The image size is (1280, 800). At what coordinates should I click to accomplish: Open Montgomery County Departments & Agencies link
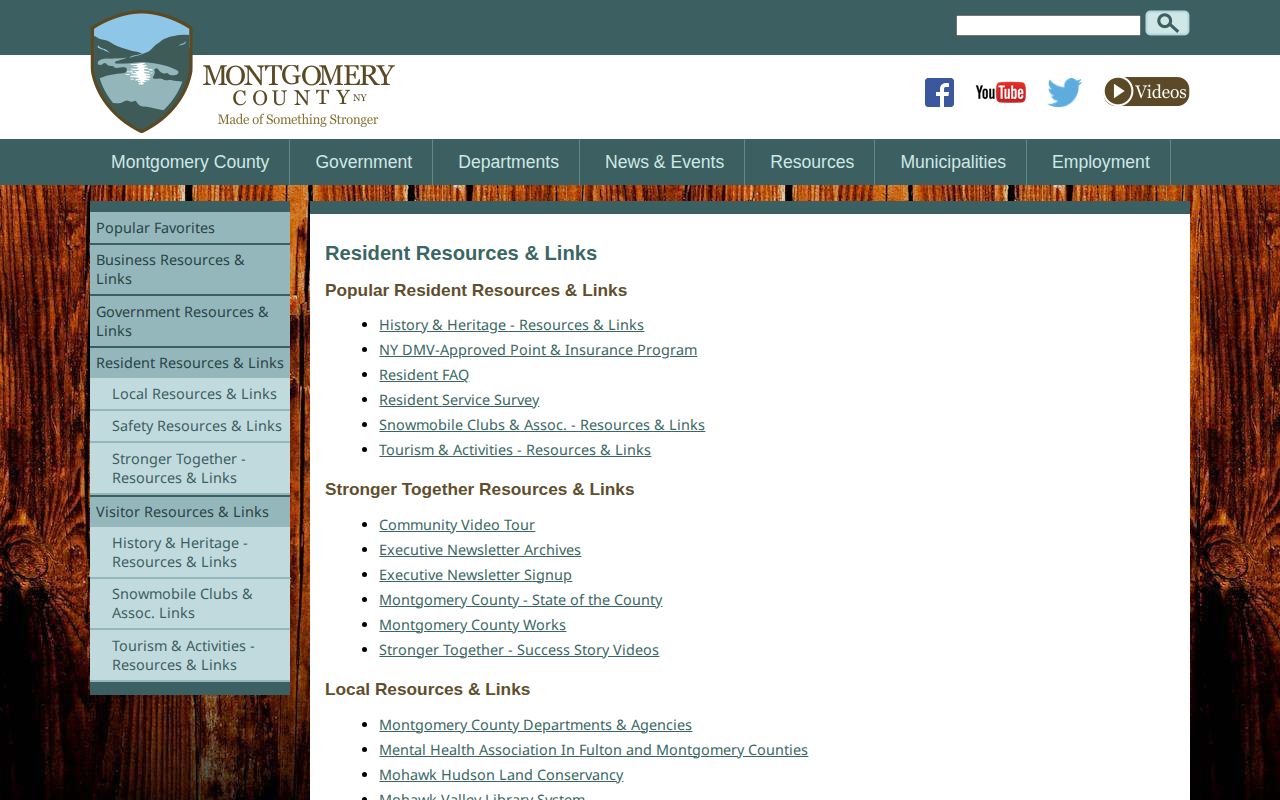pos(535,725)
